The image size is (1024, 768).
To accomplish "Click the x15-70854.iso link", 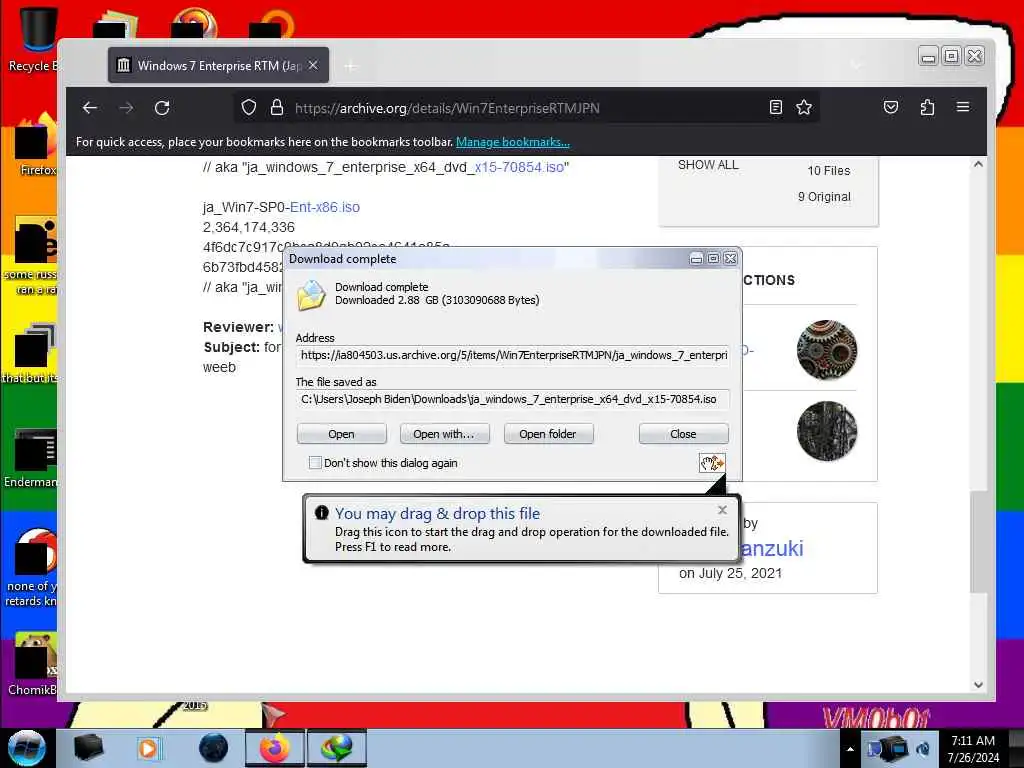I will click(519, 167).
